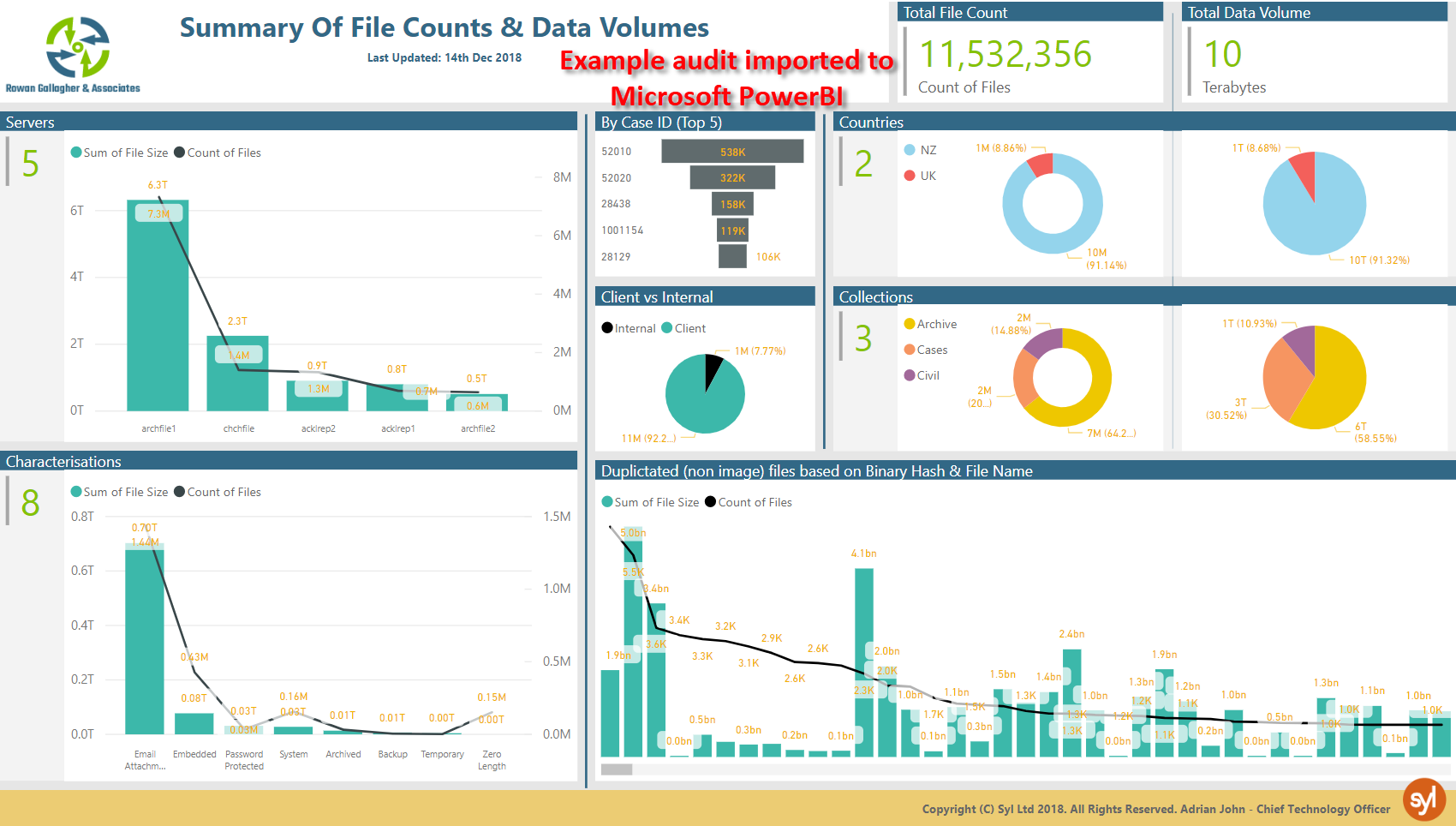The image size is (1456, 826).
Task: Click the 11M (92.2..) pie label
Action: pyautogui.click(x=648, y=438)
